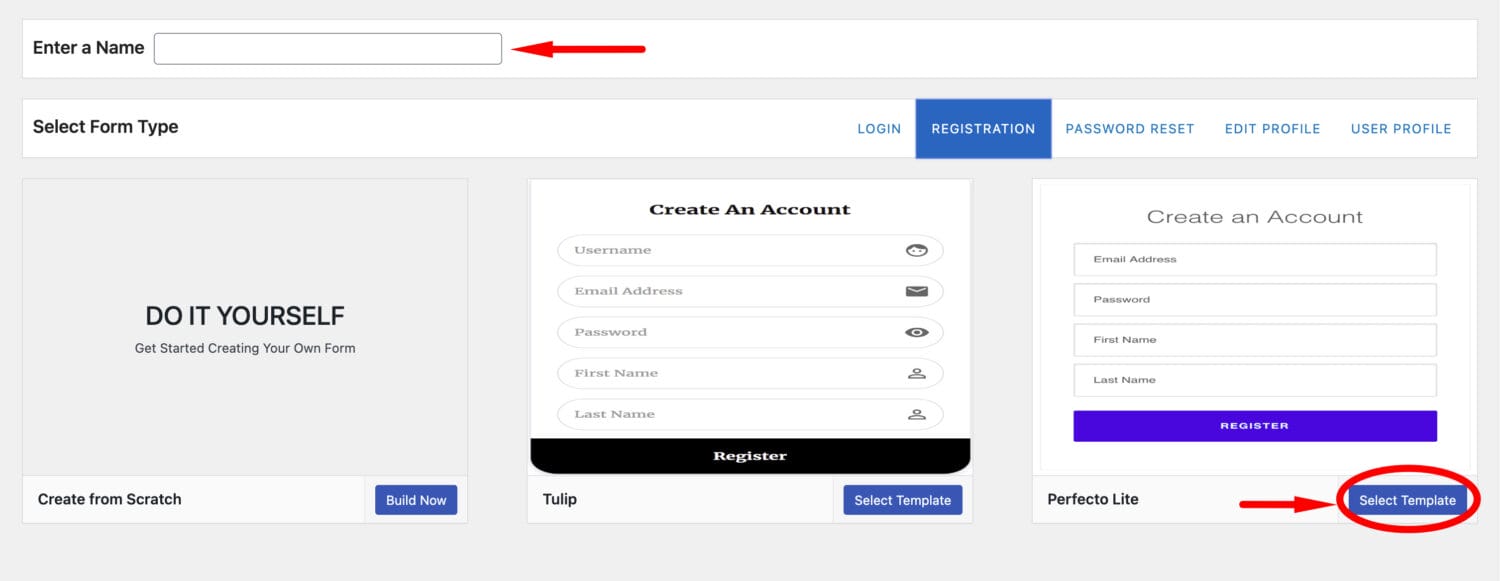Click the person icon in Tulip First Name field
The image size is (1500, 581).
[916, 373]
